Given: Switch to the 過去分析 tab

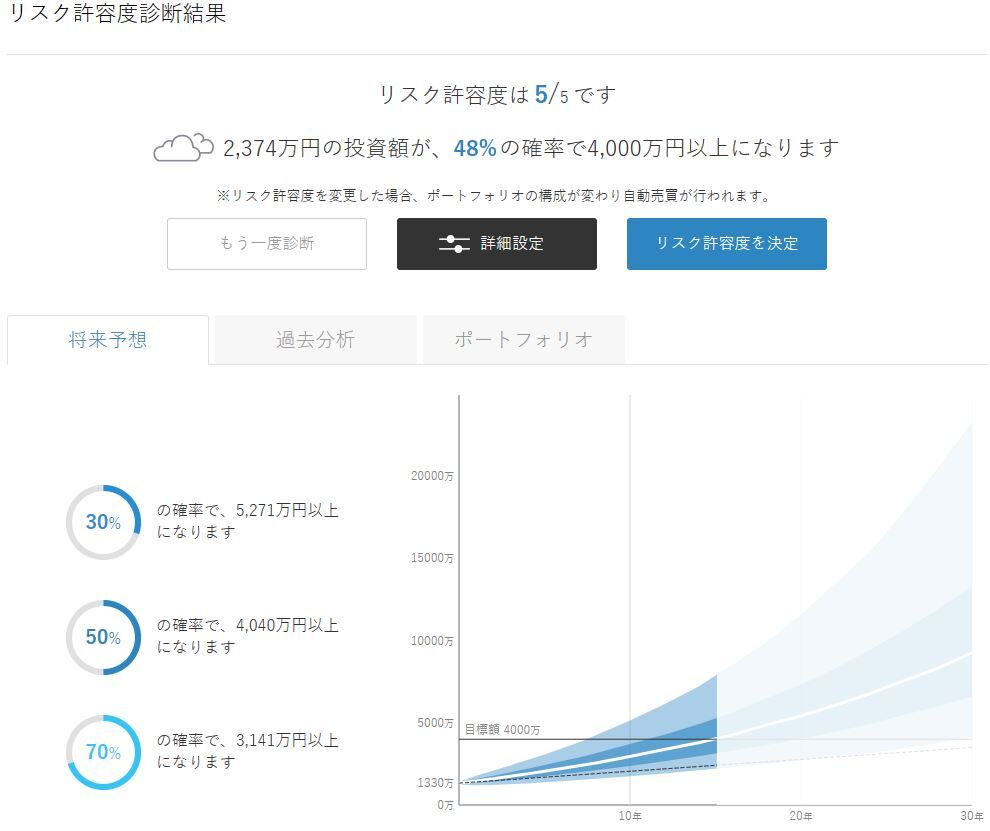Looking at the screenshot, I should point(315,340).
